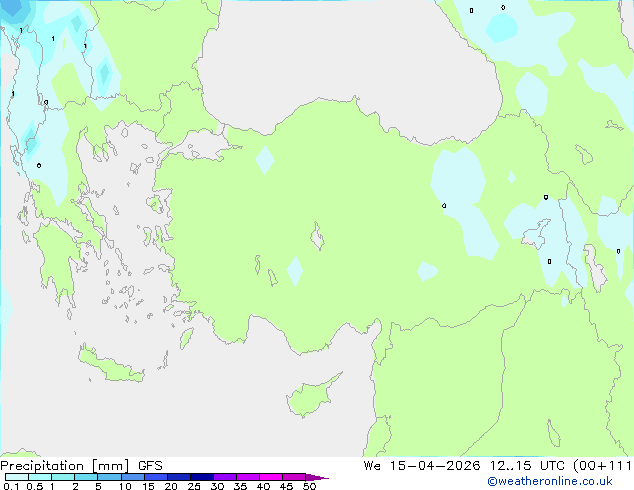Select the 10–15 mm legend swatch
Viewport: 634px width, 490px height.
132,477
